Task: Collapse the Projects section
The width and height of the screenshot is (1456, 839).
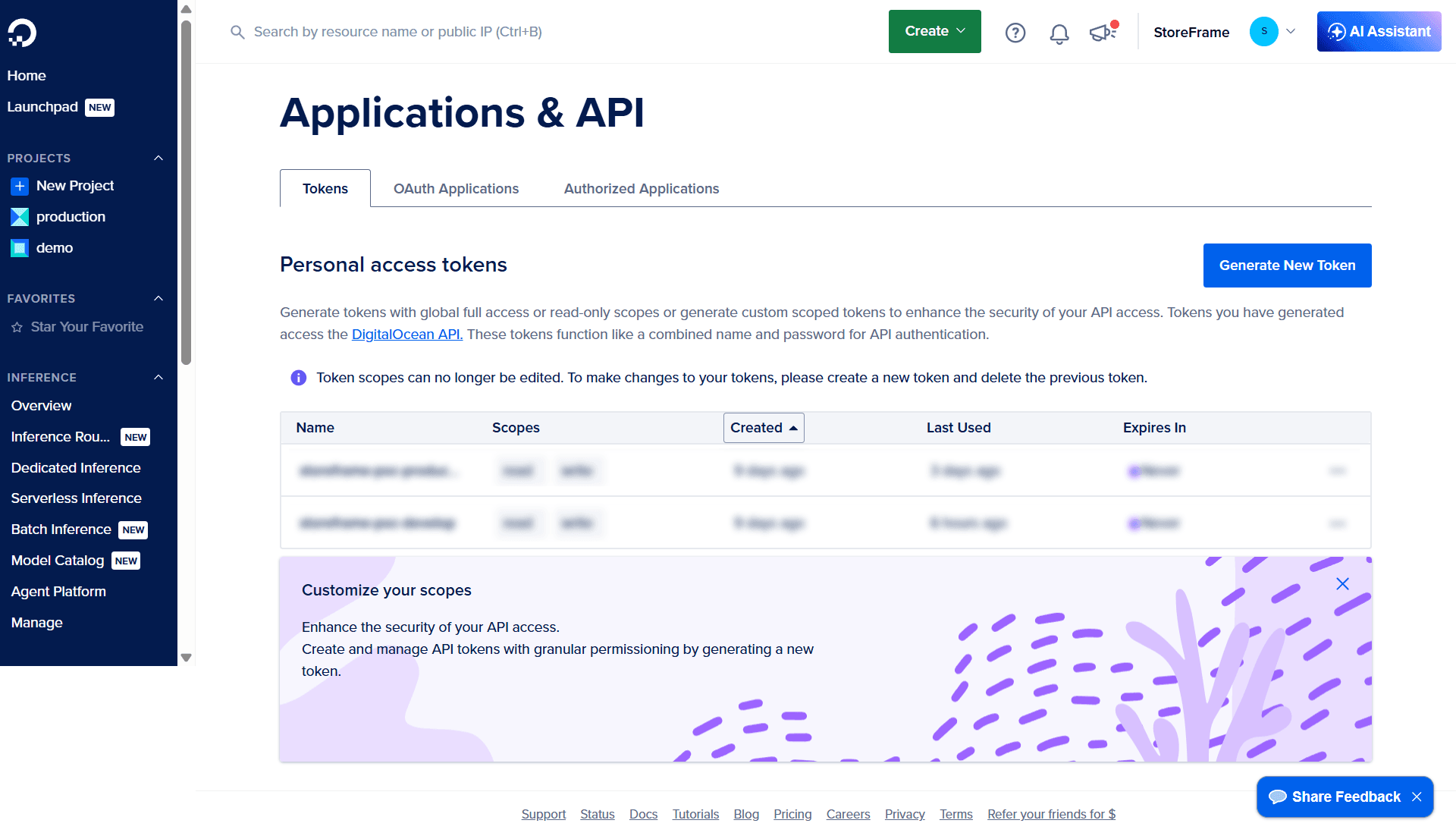Action: (158, 158)
